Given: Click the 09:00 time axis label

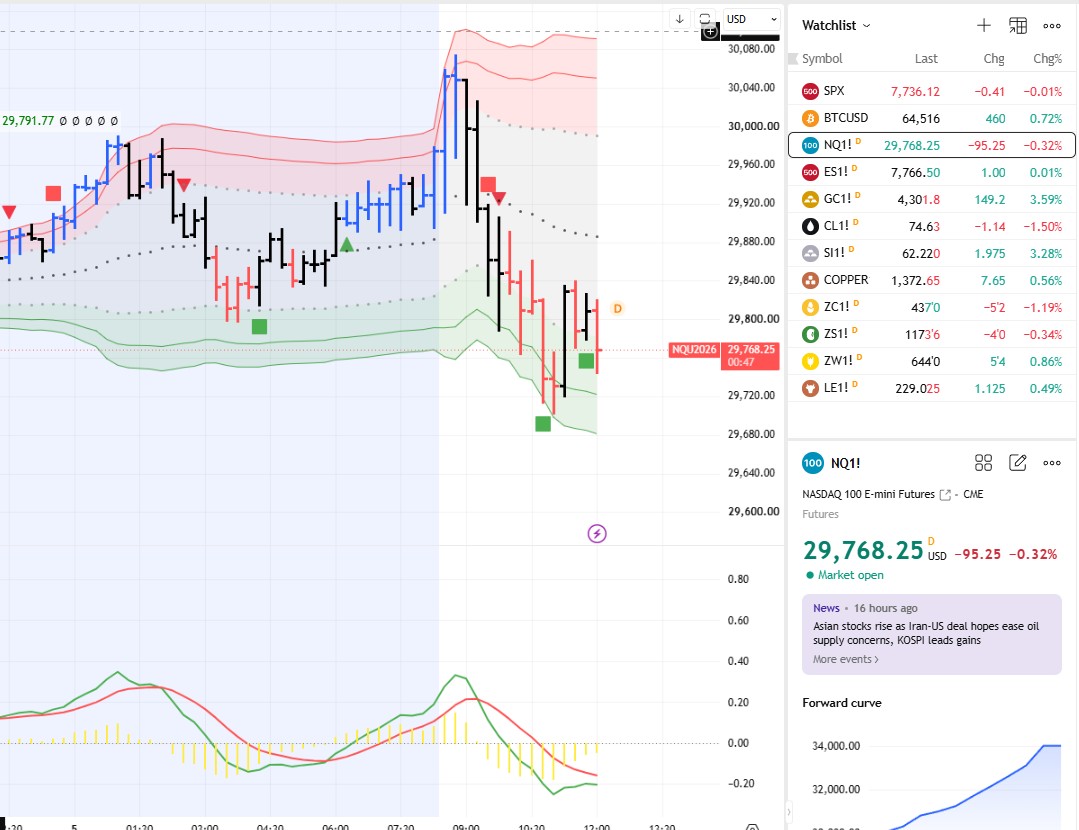Looking at the screenshot, I should click(466, 826).
